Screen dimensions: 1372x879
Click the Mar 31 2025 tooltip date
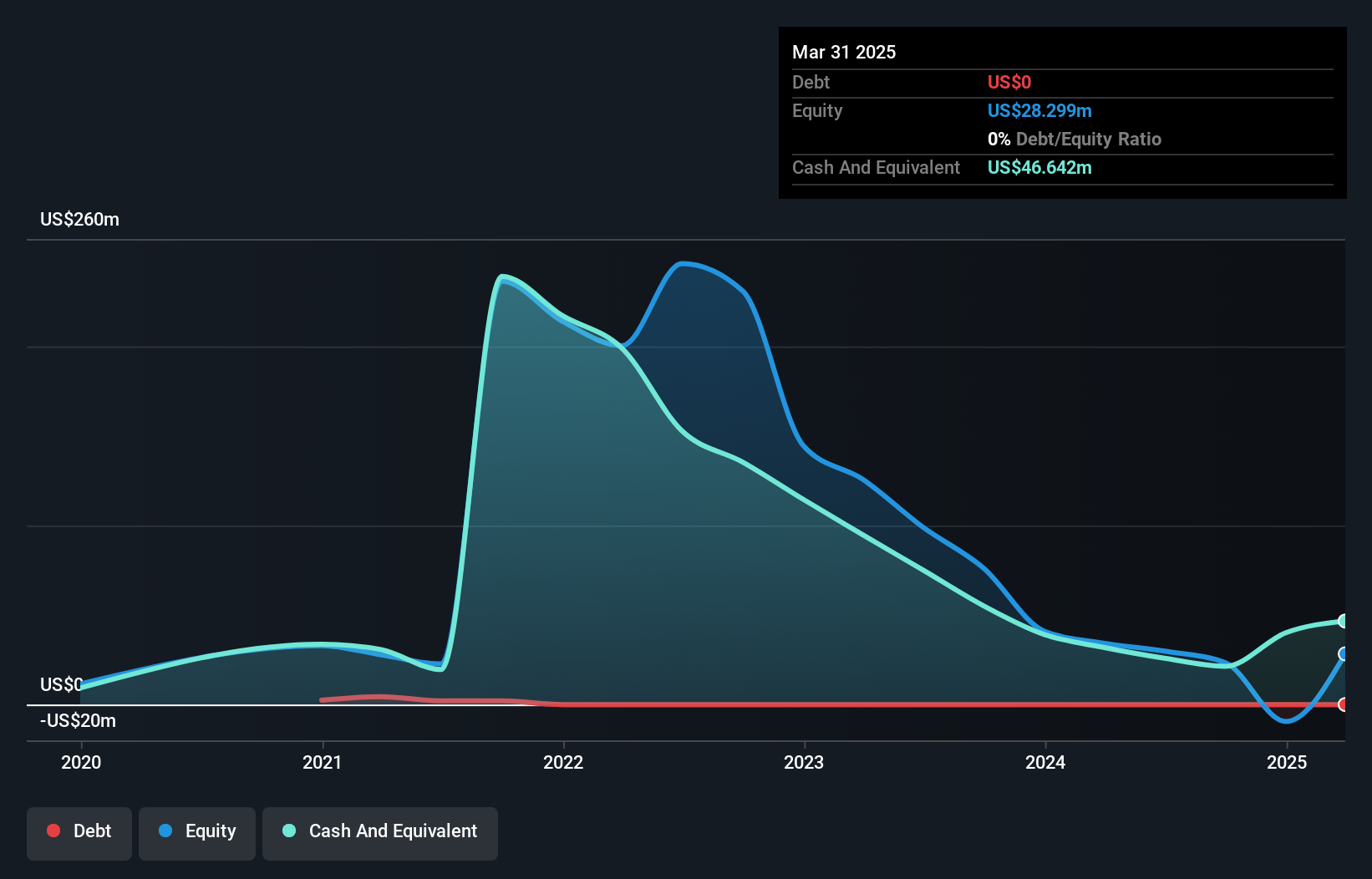click(x=844, y=52)
